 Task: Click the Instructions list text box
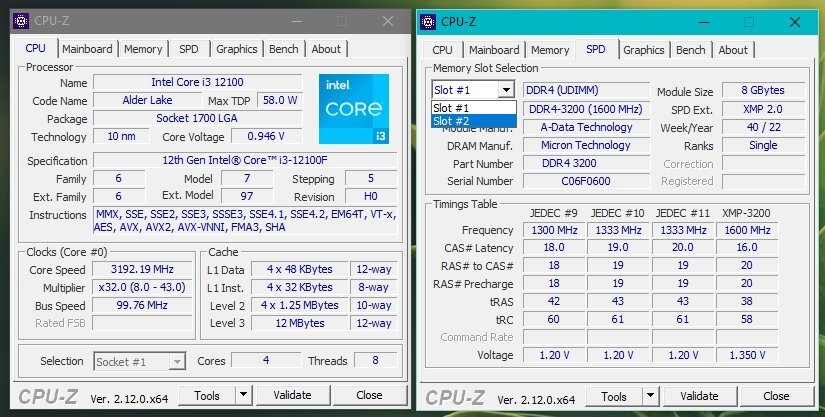coord(245,221)
